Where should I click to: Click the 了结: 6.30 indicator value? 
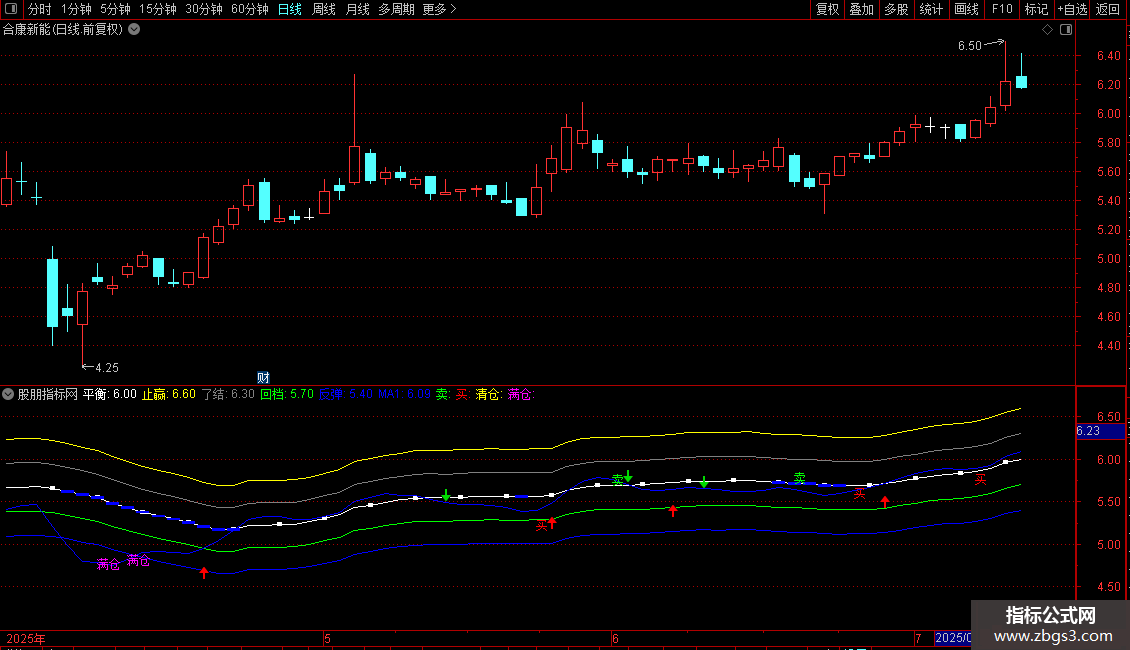228,394
